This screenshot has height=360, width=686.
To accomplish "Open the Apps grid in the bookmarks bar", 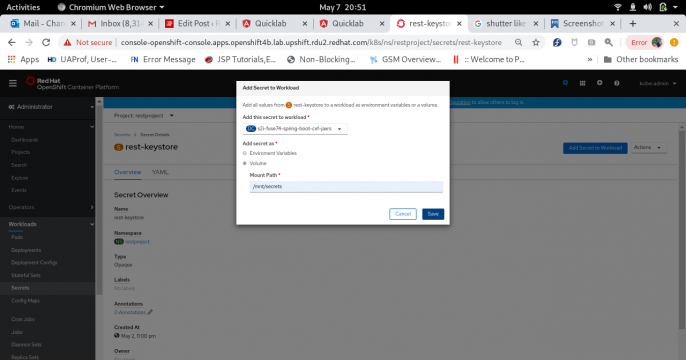I will (x=24, y=59).
